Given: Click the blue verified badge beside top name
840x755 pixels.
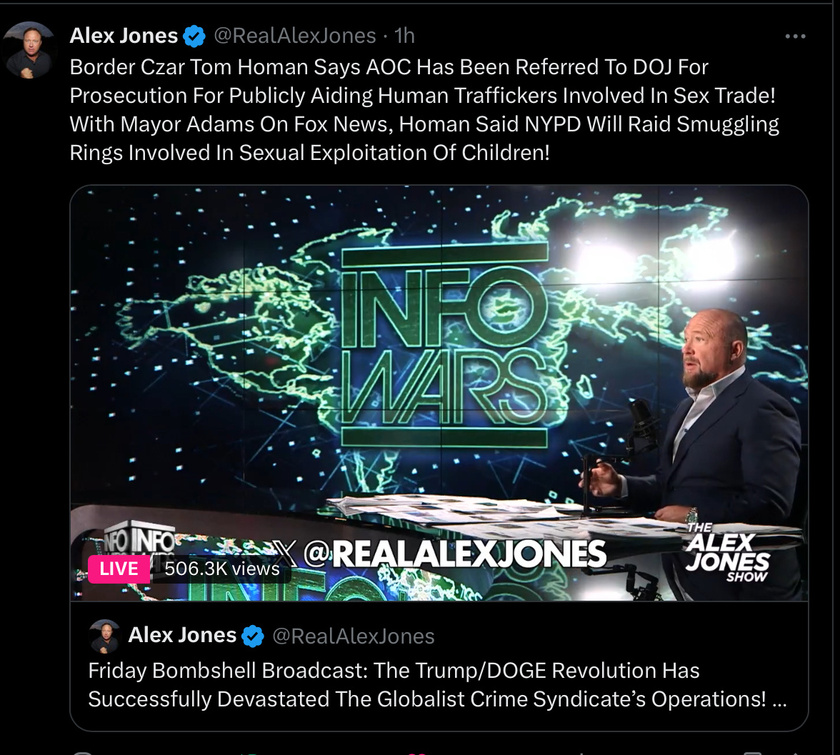Looking at the screenshot, I should coord(194,36).
